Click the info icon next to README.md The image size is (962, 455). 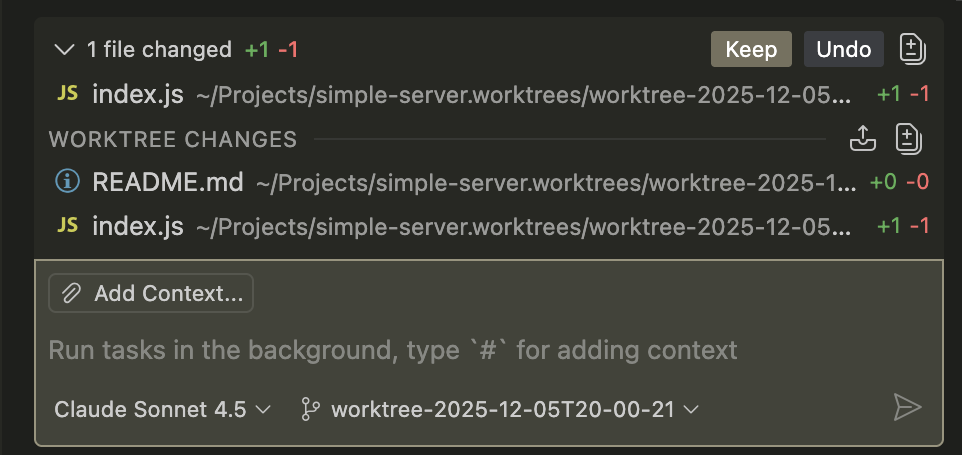tap(67, 182)
